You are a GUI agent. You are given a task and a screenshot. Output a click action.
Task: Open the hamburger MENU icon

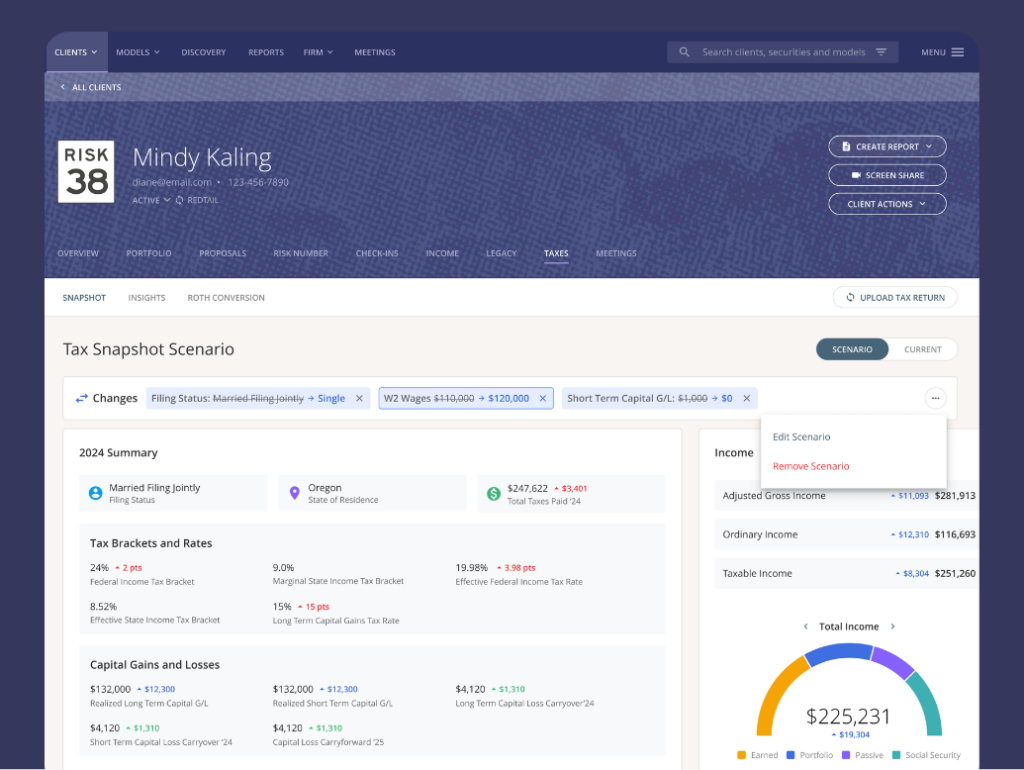coord(957,52)
